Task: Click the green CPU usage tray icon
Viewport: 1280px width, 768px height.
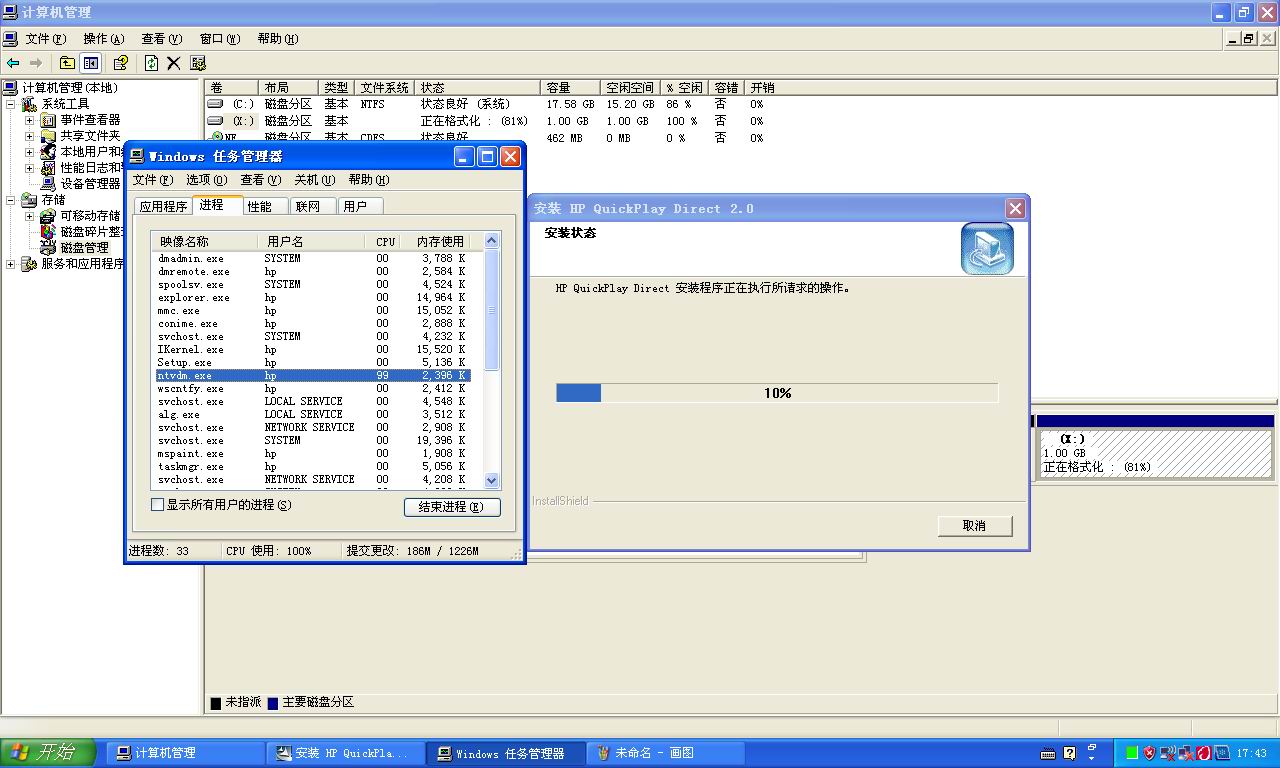Action: 1132,753
